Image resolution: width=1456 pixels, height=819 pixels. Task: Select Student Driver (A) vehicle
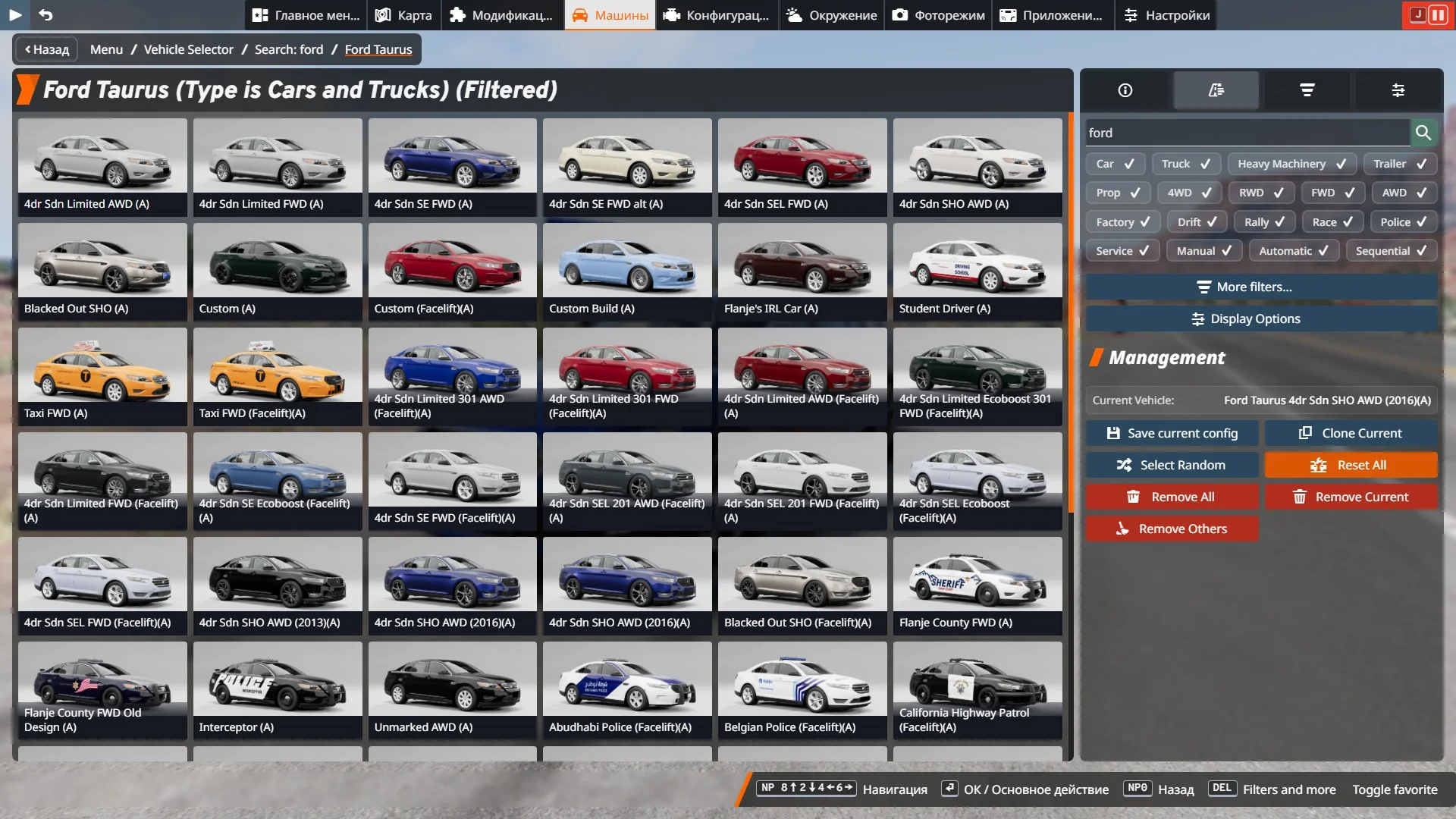(x=977, y=271)
